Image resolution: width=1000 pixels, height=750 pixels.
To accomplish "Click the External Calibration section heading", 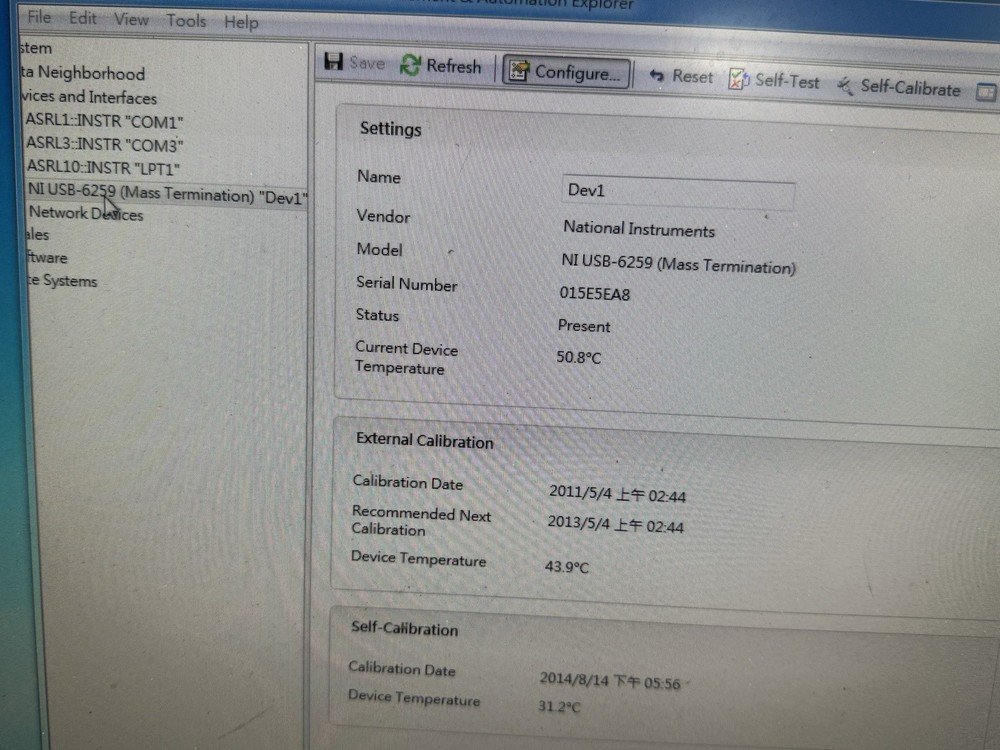I will (424, 440).
